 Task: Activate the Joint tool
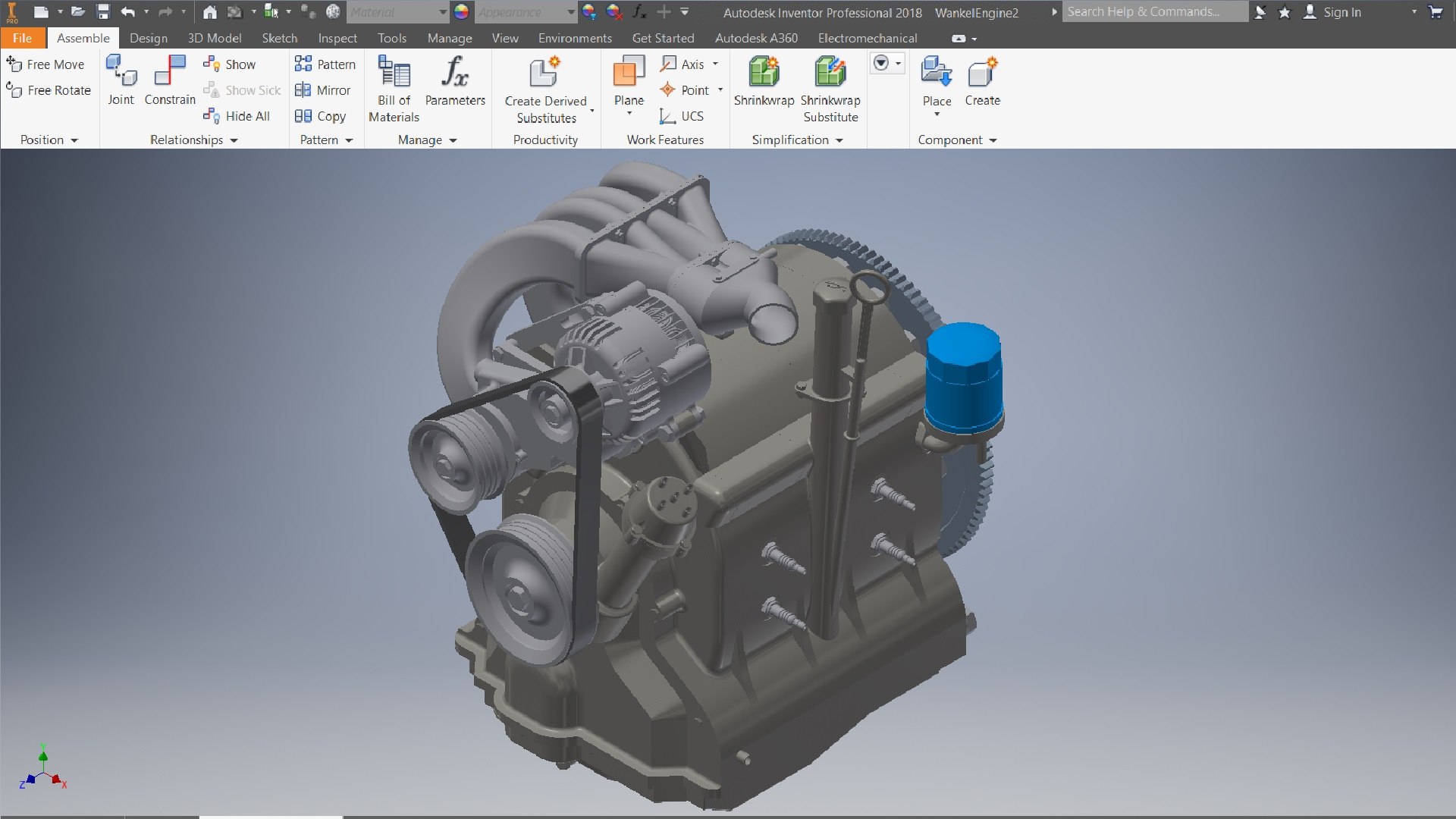pos(121,80)
